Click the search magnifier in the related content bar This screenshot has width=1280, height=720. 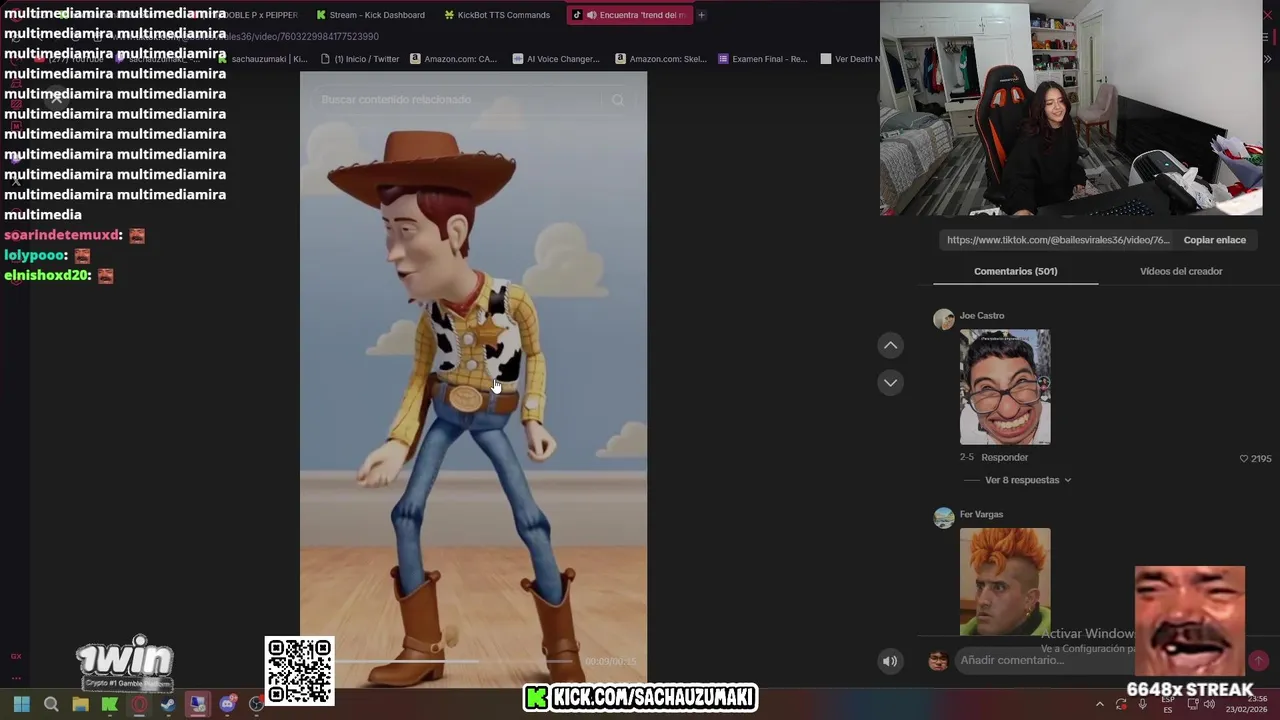[617, 100]
